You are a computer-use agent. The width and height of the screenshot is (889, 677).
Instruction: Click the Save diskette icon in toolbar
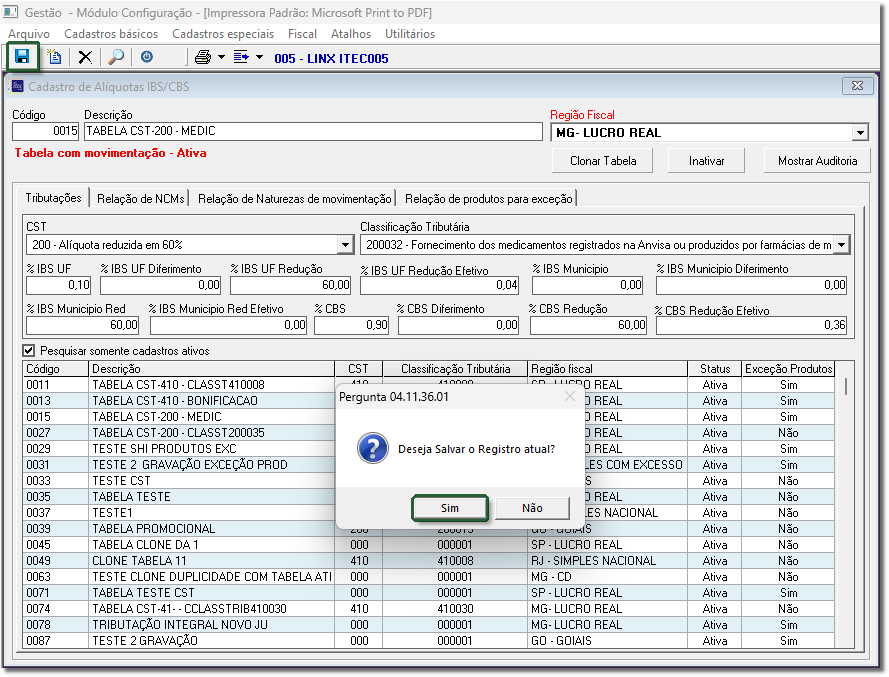click(22, 57)
